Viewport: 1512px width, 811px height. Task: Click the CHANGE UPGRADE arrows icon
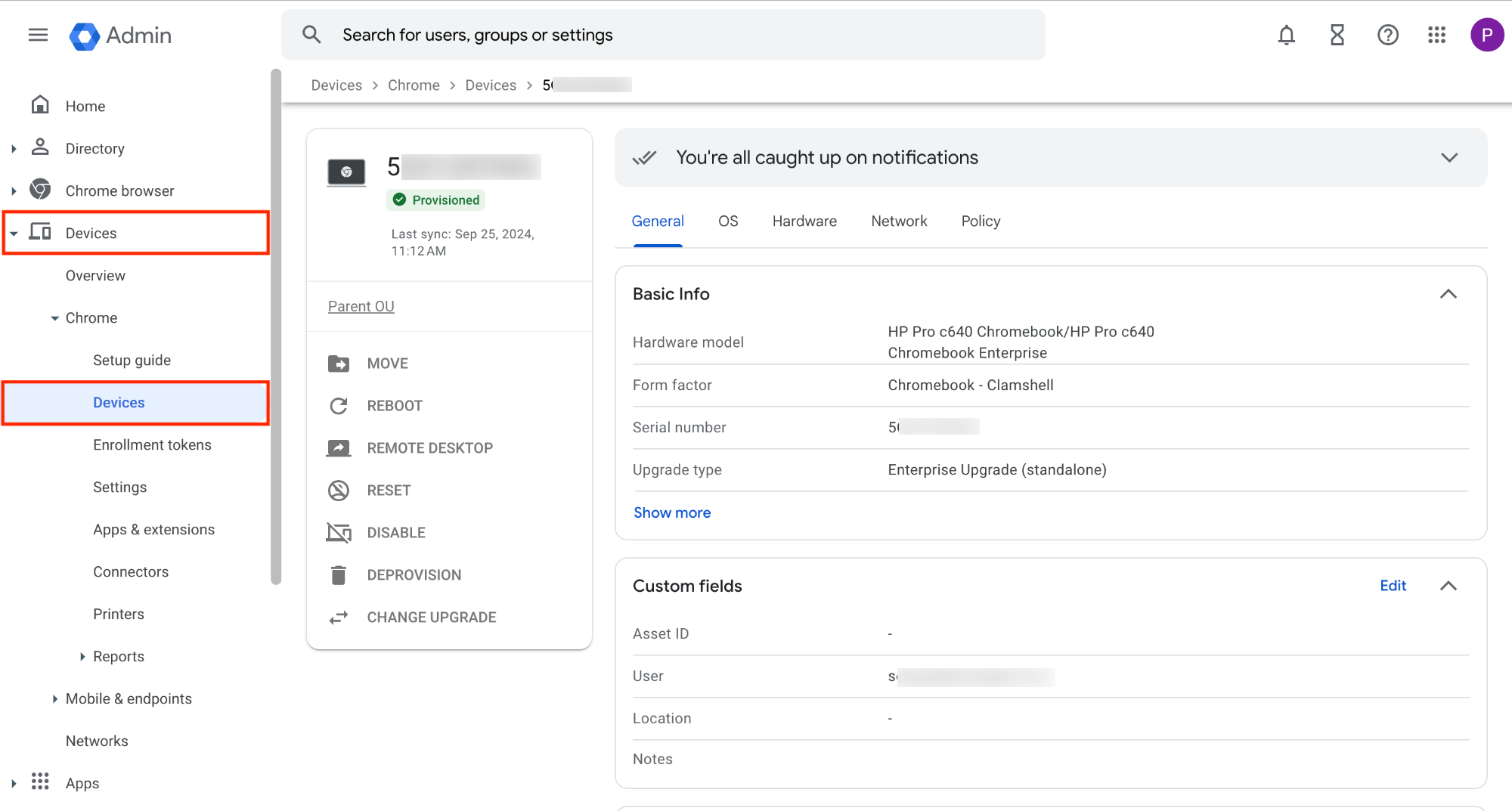339,618
